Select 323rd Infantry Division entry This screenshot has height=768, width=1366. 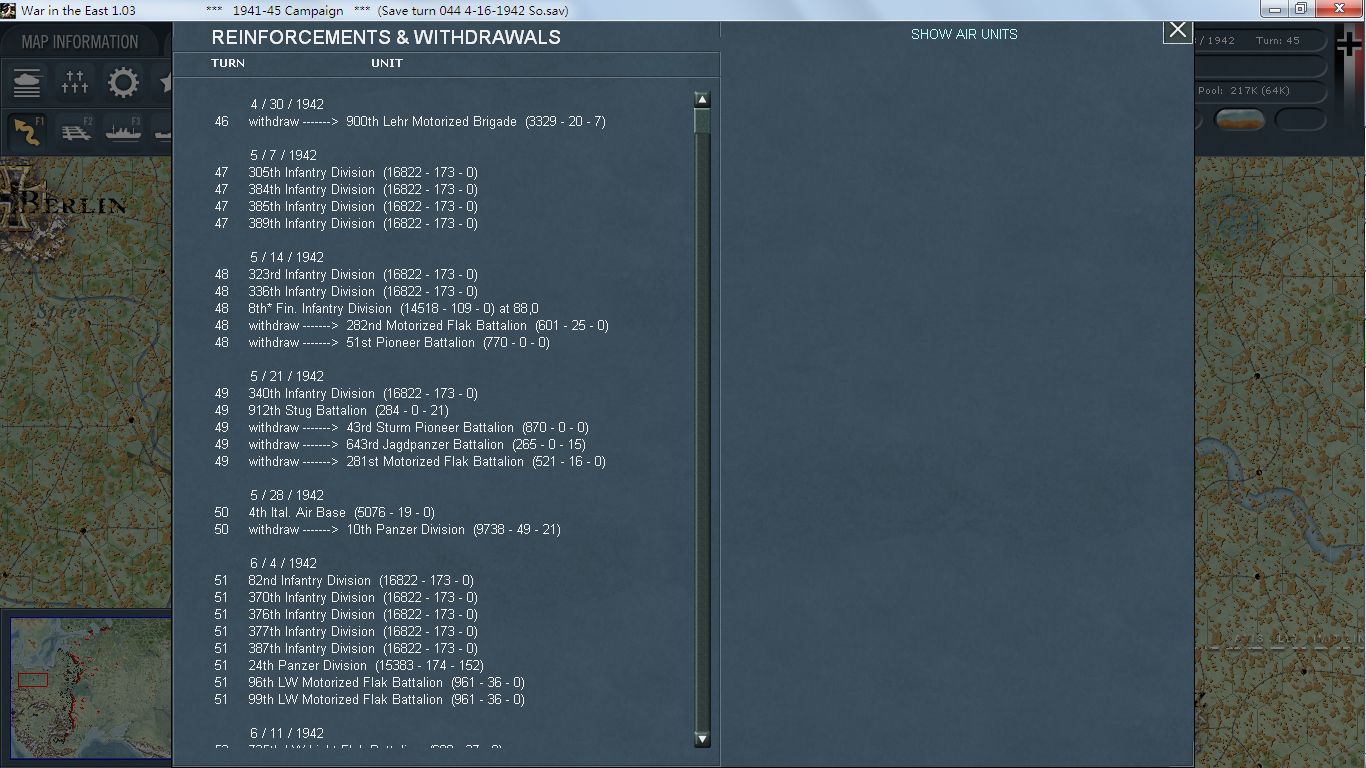click(363, 275)
